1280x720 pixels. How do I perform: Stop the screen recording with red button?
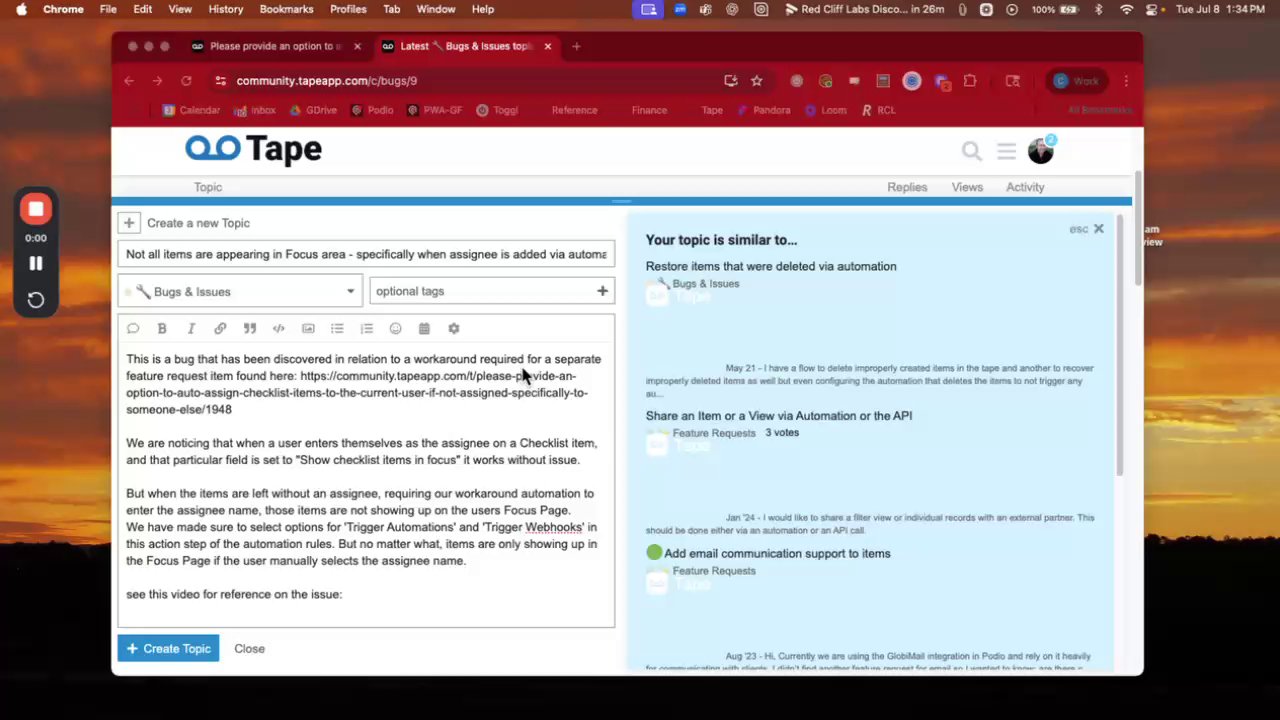coord(36,209)
